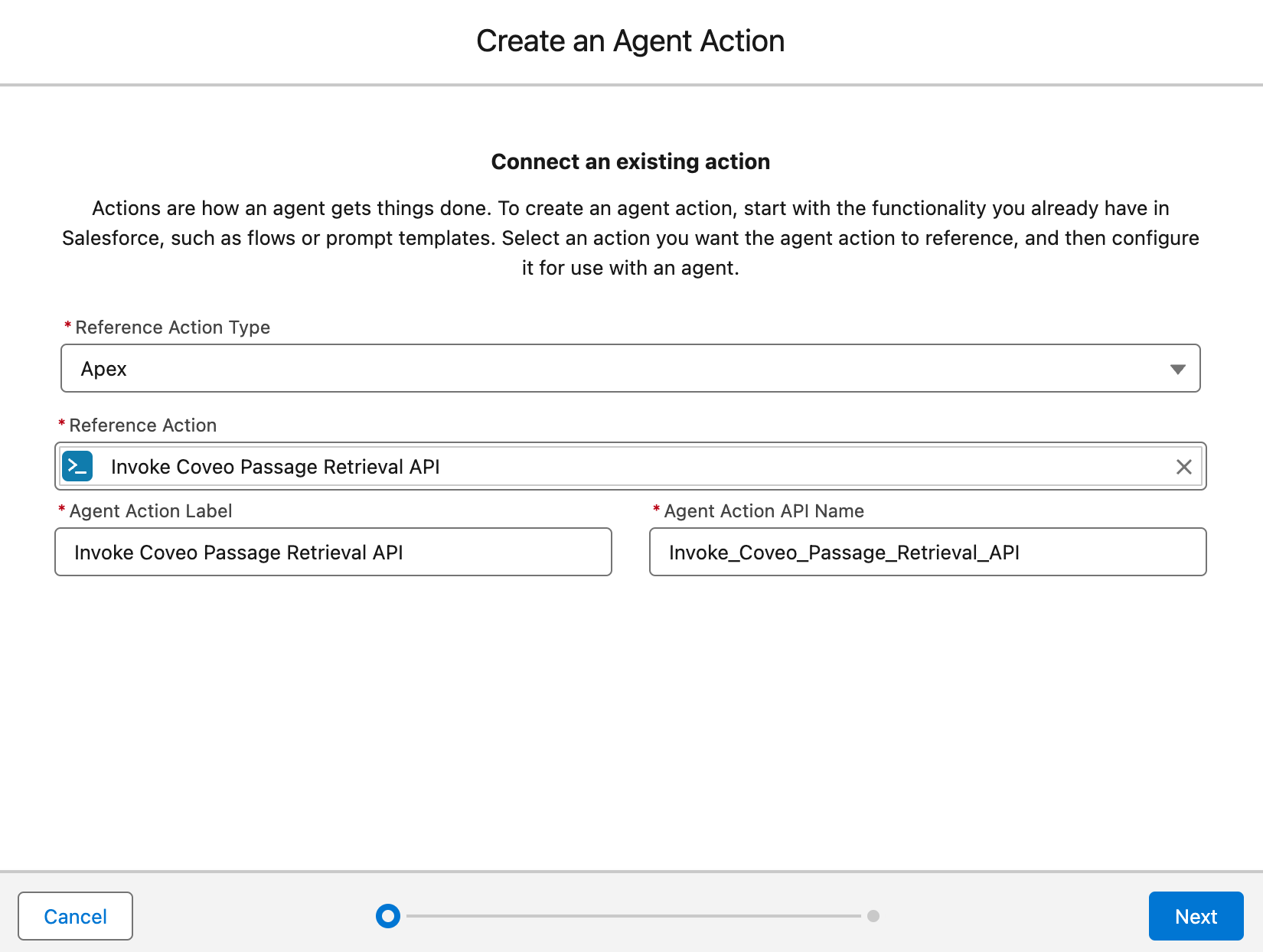Screen dimensions: 1263x952
Task: Edit the Agent Action Label field
Action: tap(333, 552)
